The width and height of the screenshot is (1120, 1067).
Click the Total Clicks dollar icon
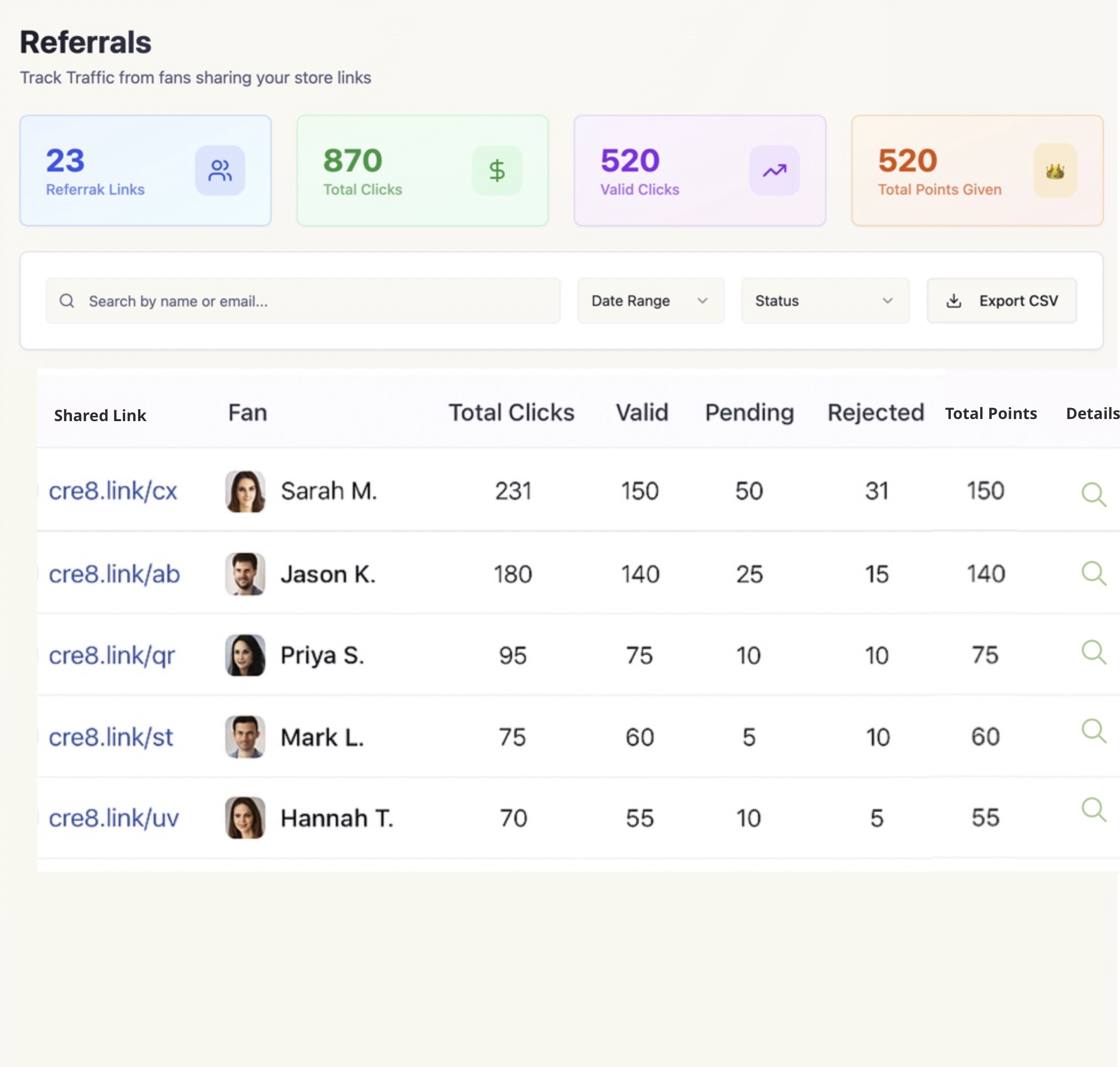coord(497,170)
